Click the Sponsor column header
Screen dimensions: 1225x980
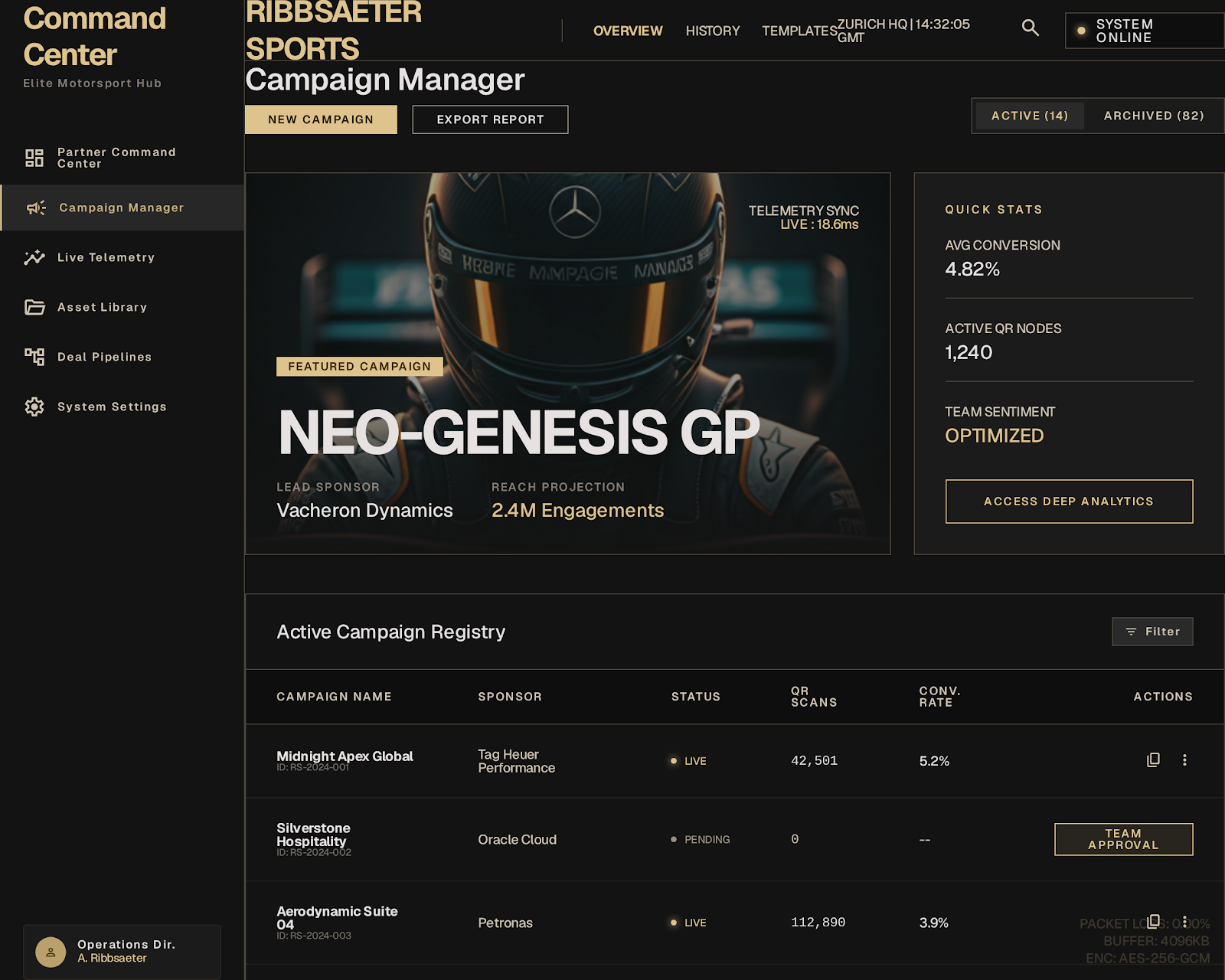click(x=510, y=697)
